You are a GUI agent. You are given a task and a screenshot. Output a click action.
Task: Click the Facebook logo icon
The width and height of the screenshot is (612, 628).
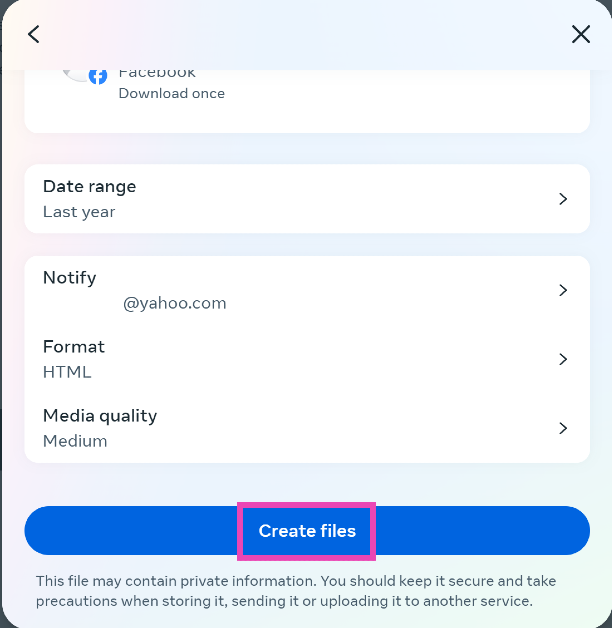(x=98, y=76)
